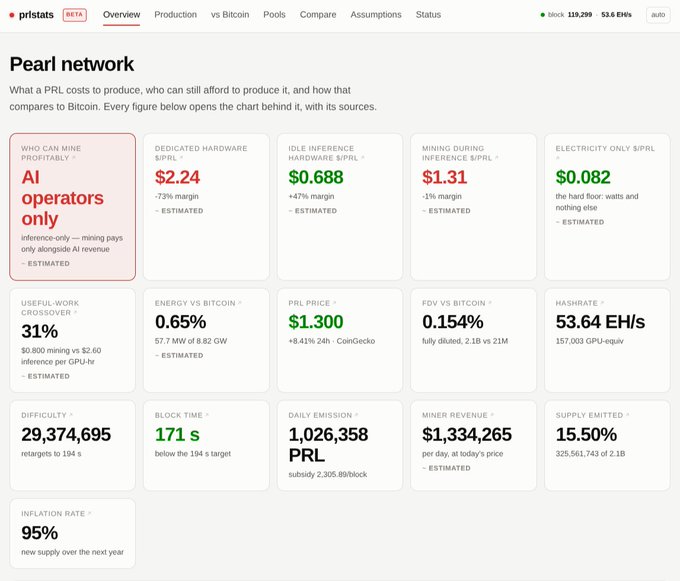Click the arrow icon beside MINER REVENUE
680x581 pixels.
(492, 415)
